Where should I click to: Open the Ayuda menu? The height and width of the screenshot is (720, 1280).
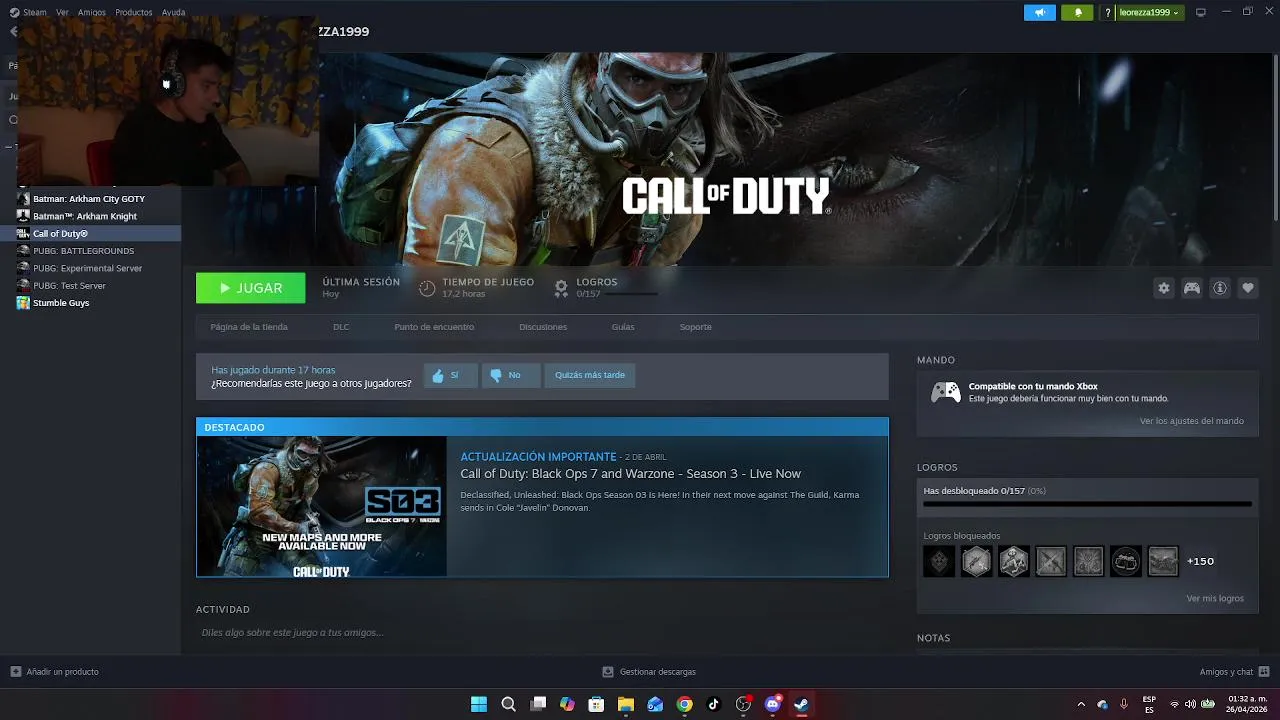point(173,12)
